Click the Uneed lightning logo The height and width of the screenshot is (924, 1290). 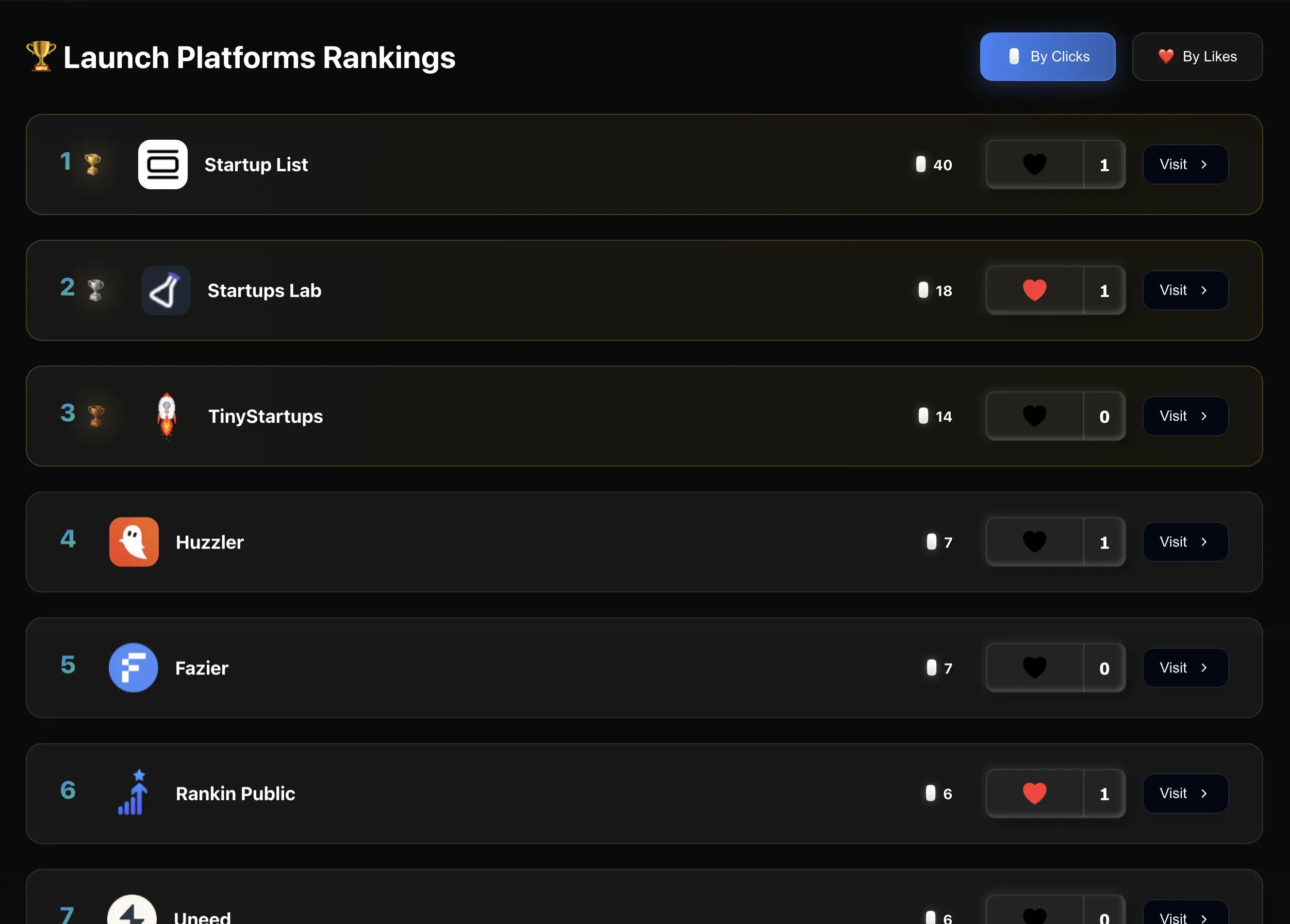click(132, 912)
